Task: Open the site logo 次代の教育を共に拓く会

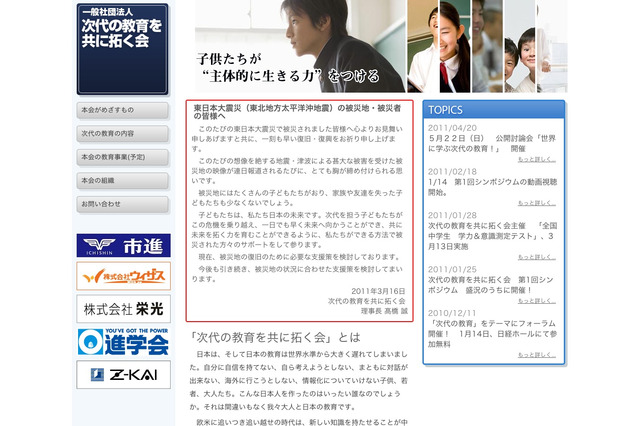Action: (122, 49)
